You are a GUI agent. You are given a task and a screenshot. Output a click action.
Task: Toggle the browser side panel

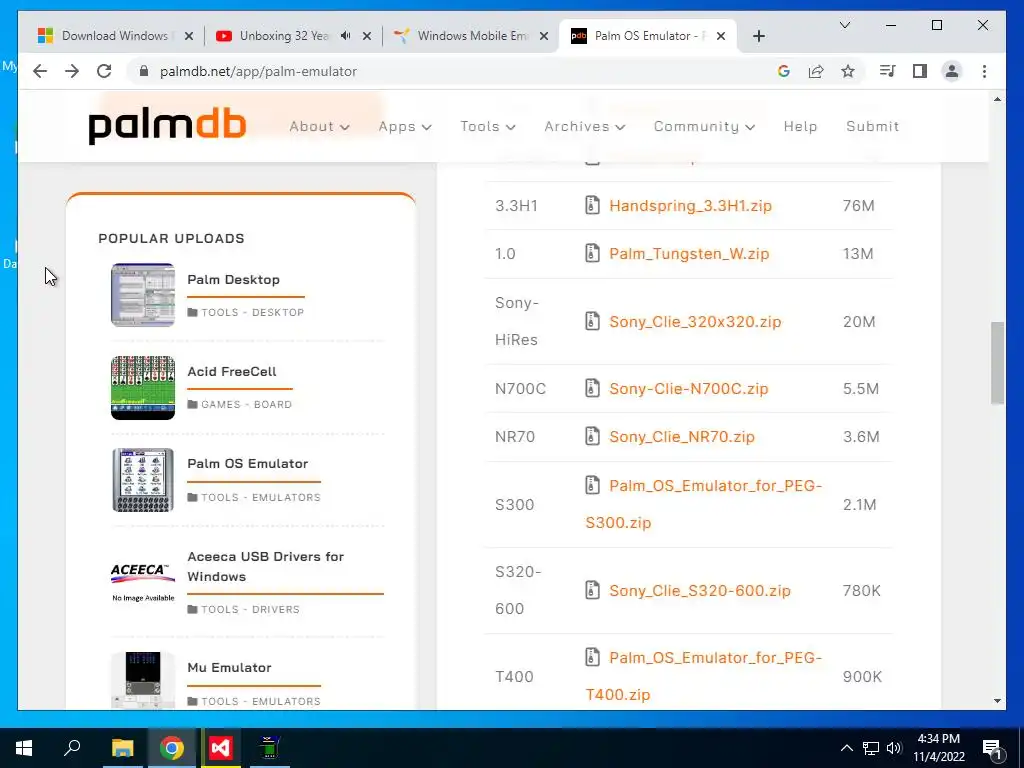point(920,71)
